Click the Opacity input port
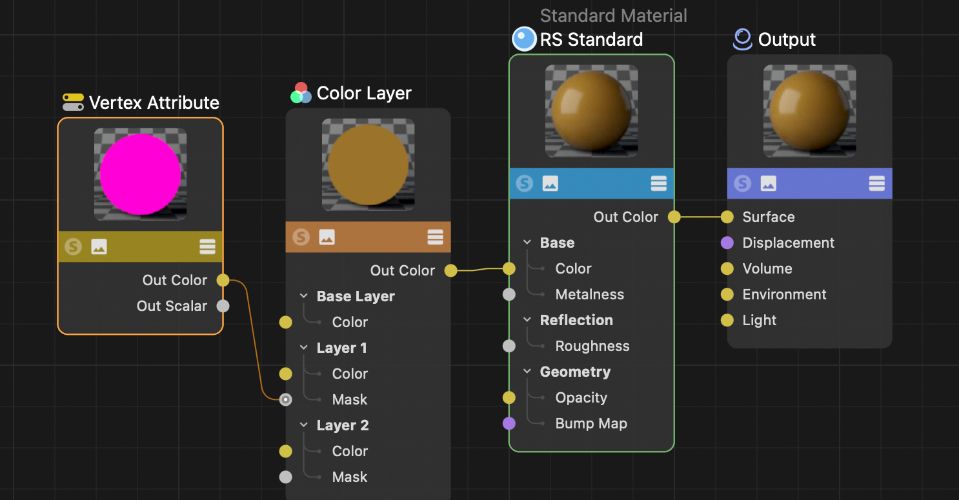The image size is (959, 500). [x=509, y=398]
